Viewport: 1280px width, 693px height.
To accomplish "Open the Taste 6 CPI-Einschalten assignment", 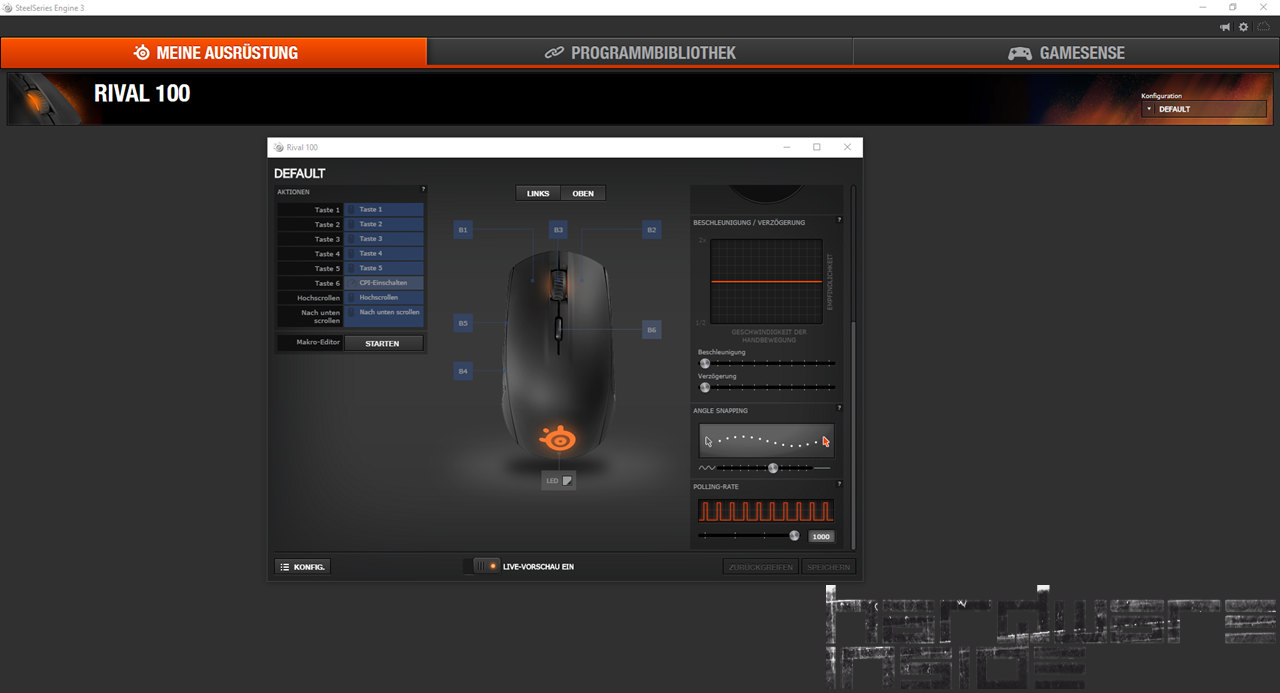I will [384, 283].
